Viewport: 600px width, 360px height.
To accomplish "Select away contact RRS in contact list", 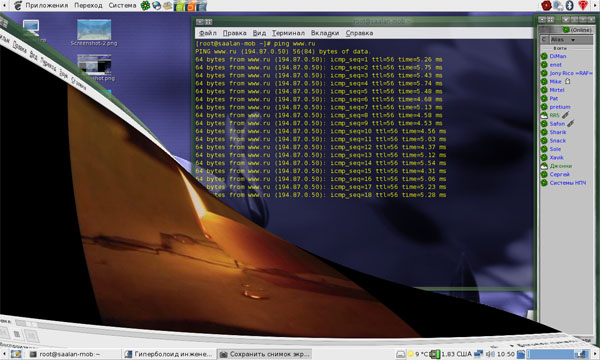I will click(x=554, y=115).
